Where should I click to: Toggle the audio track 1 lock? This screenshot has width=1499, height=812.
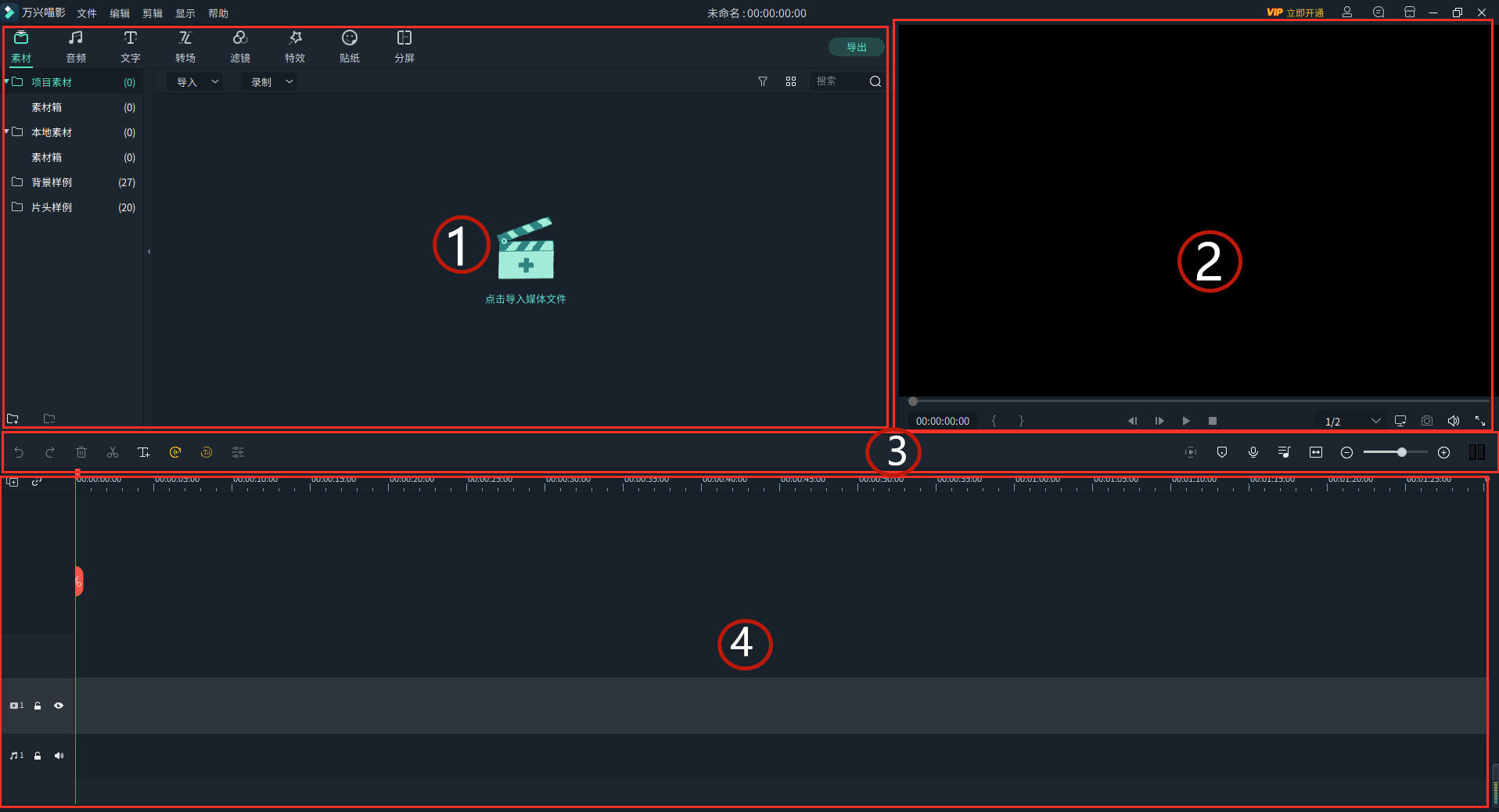38,756
